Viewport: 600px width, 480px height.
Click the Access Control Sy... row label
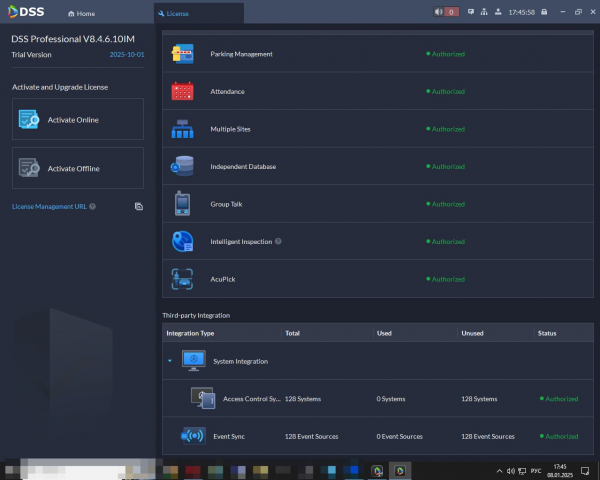tap(252, 399)
